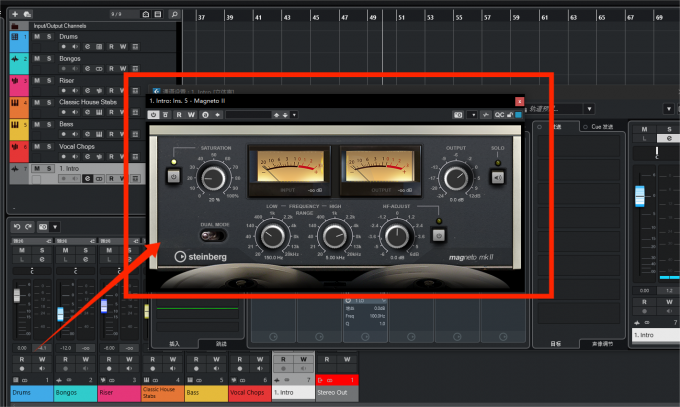Click the Output gain knob
The height and width of the screenshot is (407, 680).
point(456,177)
